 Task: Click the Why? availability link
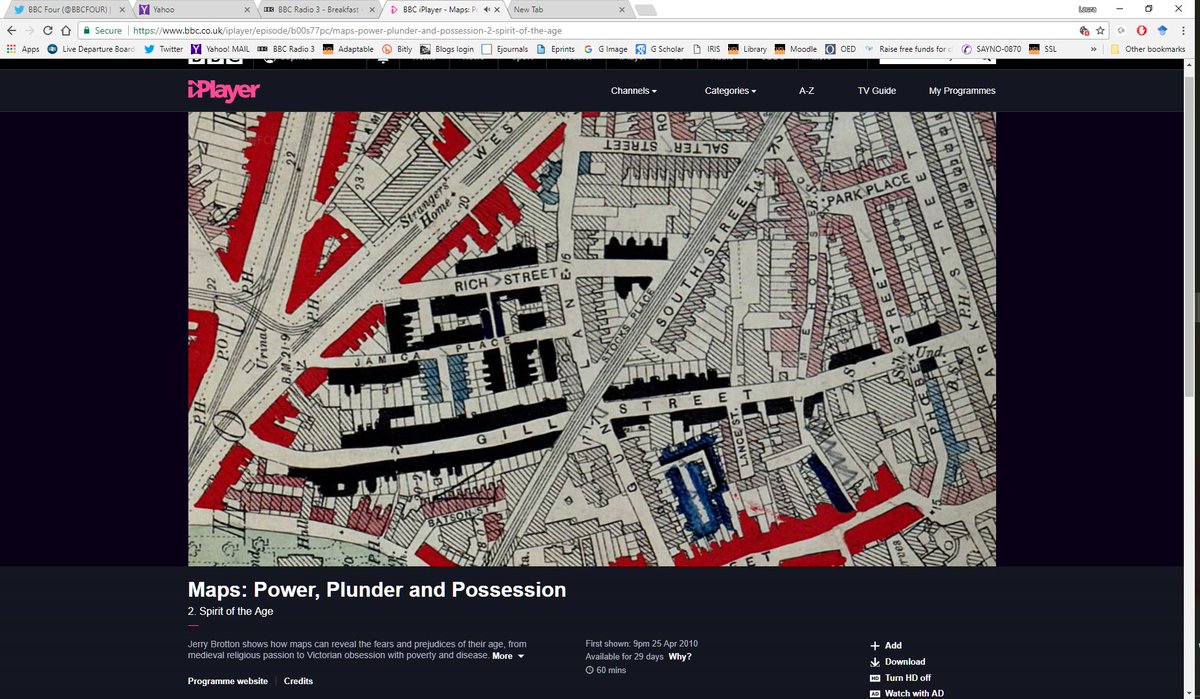click(679, 657)
